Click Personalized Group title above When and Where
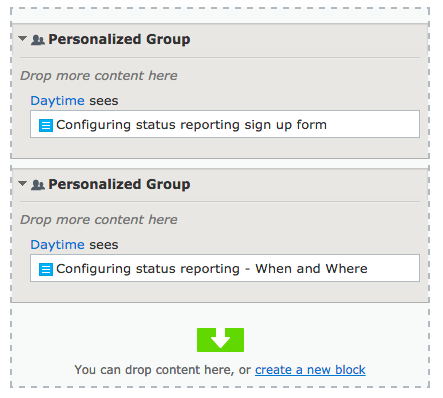The height and width of the screenshot is (398, 443). [x=119, y=184]
